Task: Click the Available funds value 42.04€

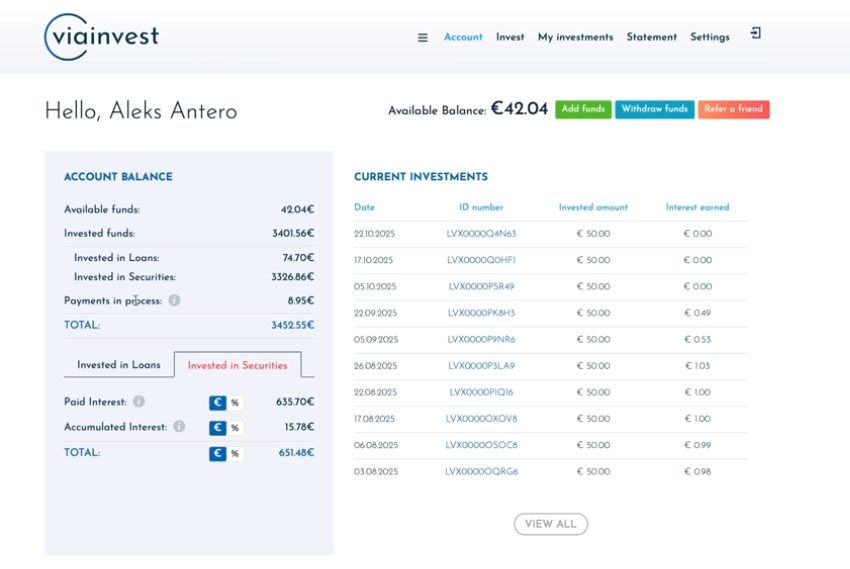Action: pyautogui.click(x=297, y=210)
